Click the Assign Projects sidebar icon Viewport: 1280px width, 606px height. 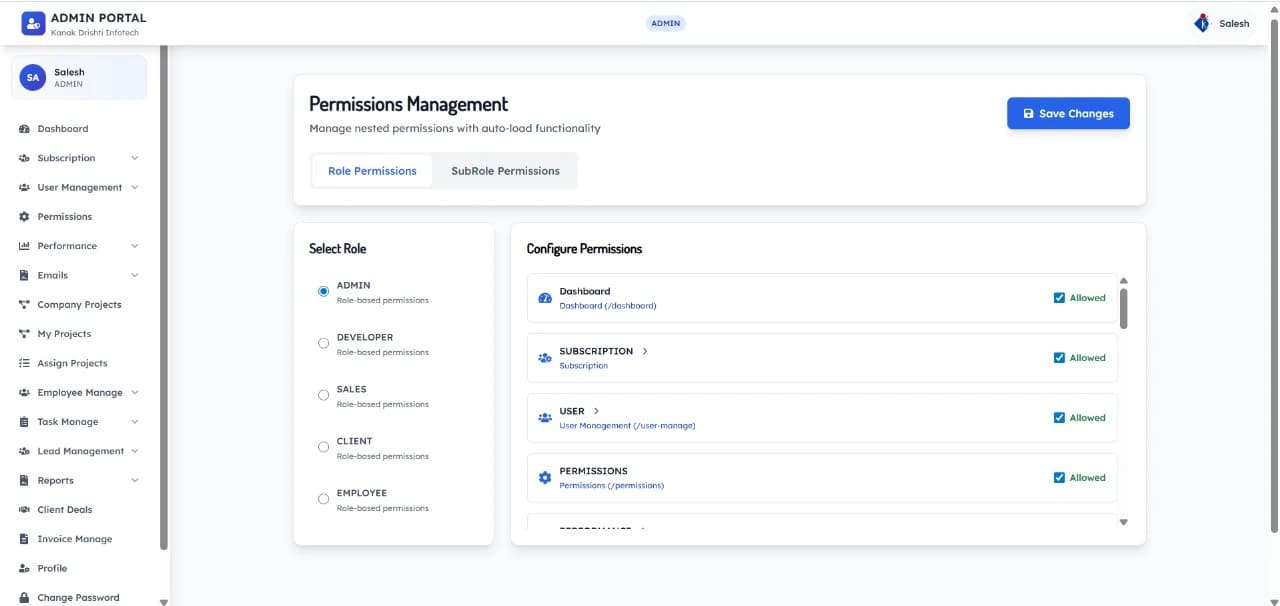24,363
